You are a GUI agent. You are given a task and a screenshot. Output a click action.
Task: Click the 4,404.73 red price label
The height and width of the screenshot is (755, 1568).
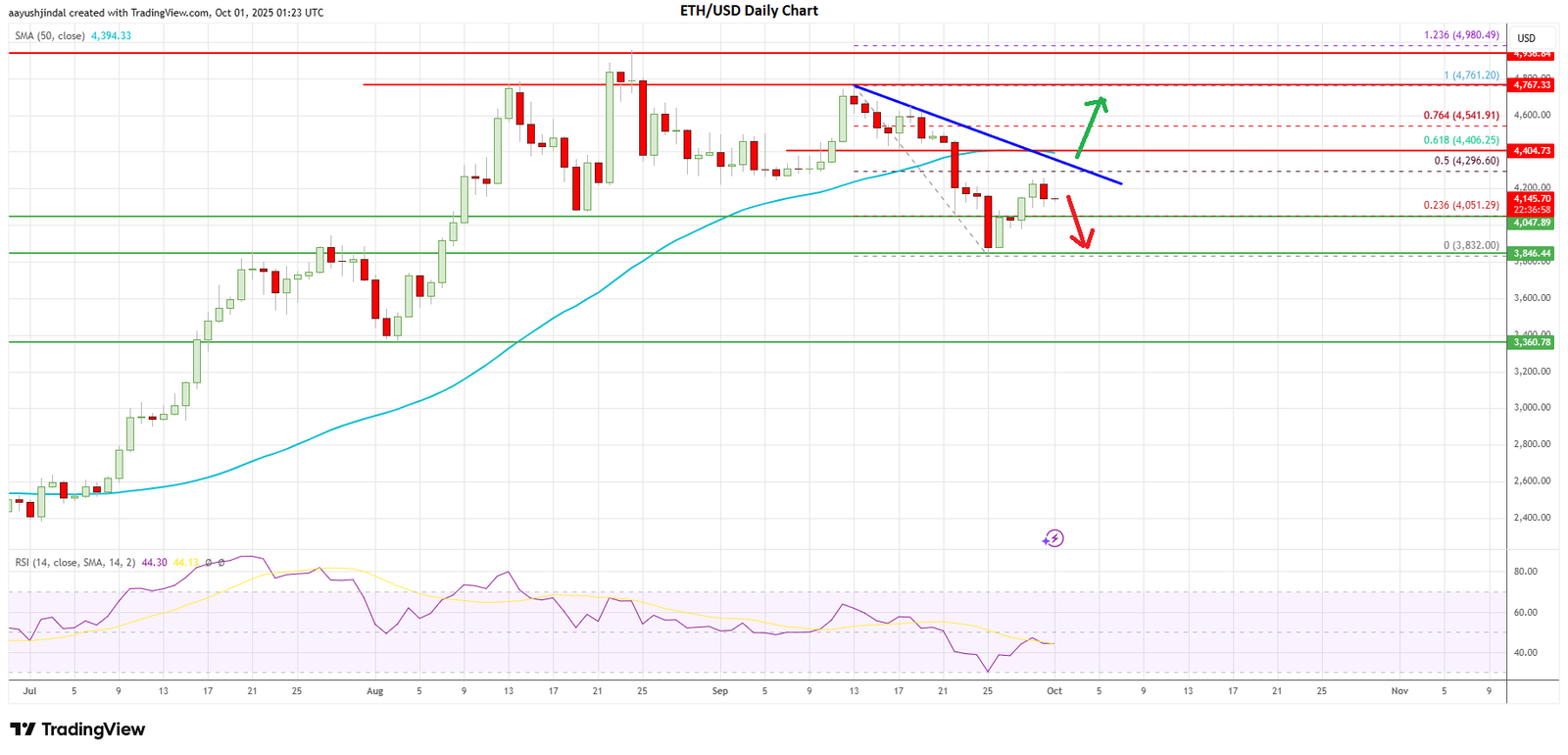tap(1532, 151)
